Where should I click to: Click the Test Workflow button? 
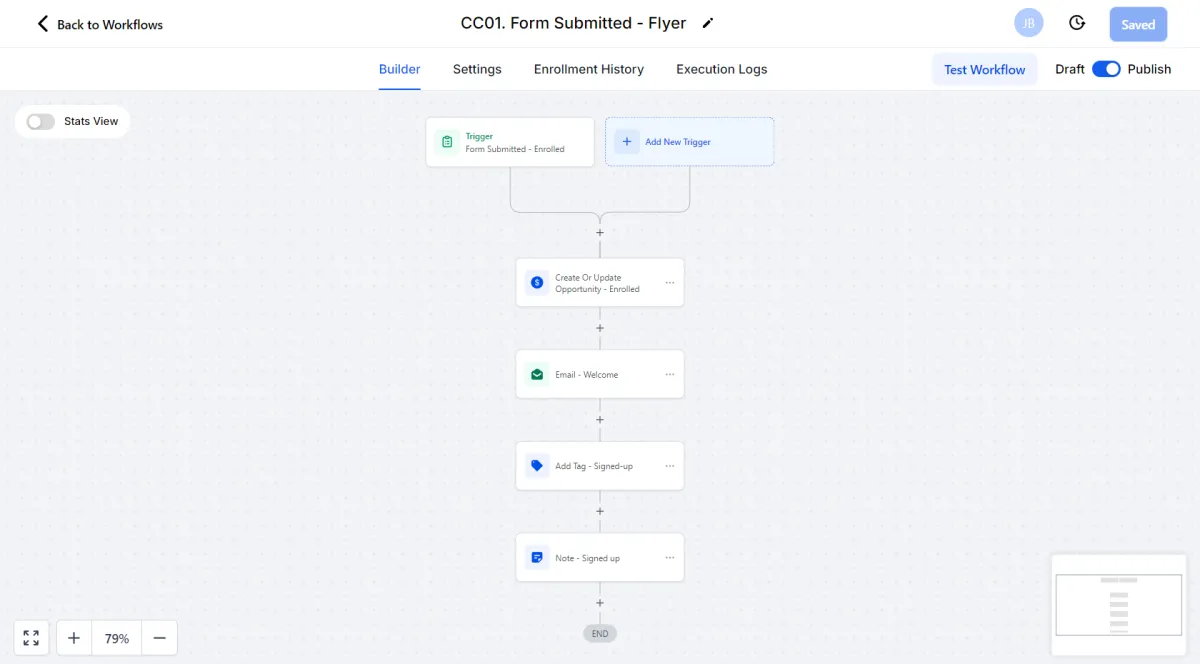click(984, 69)
